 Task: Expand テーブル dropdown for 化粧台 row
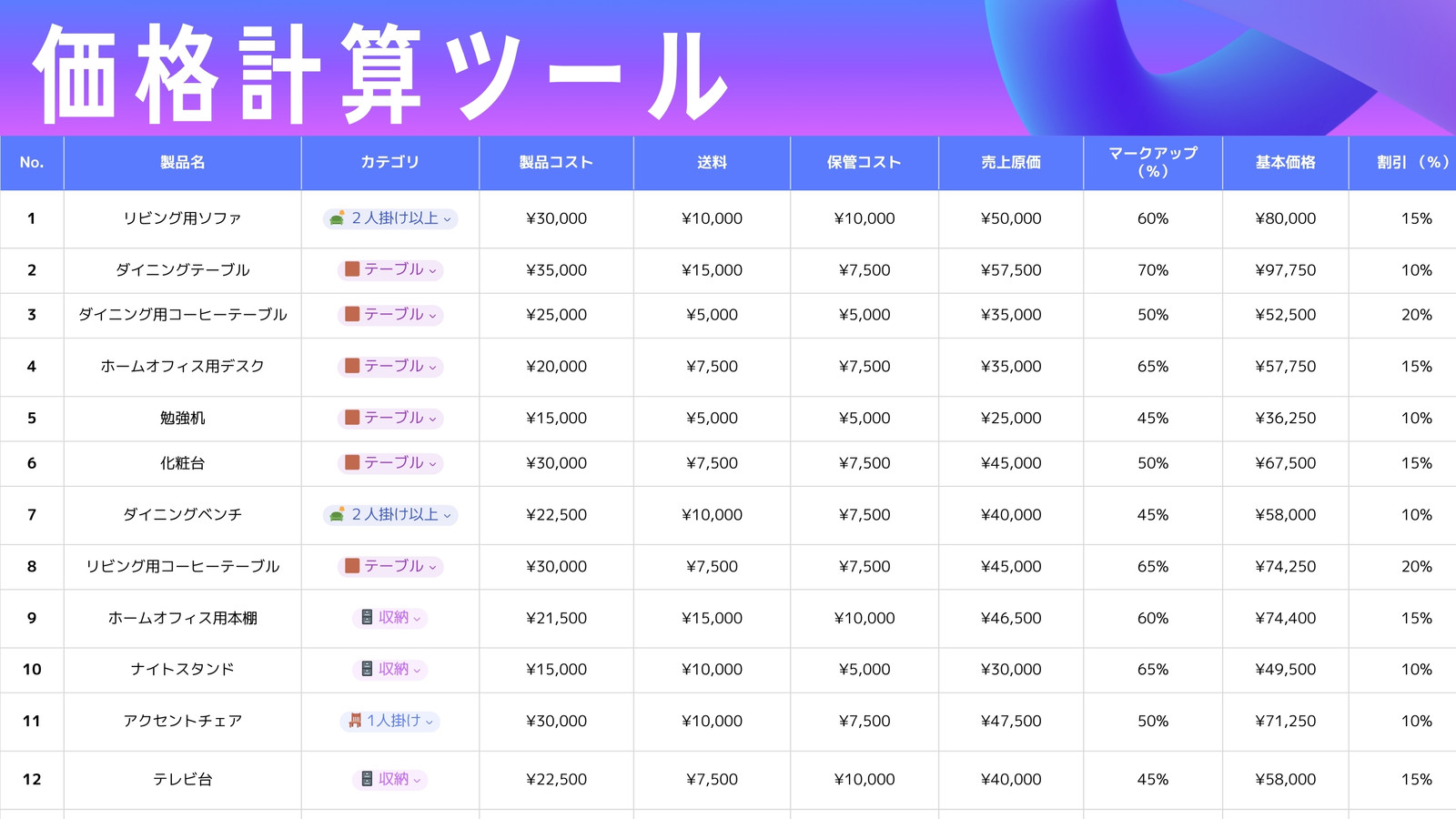(x=432, y=464)
